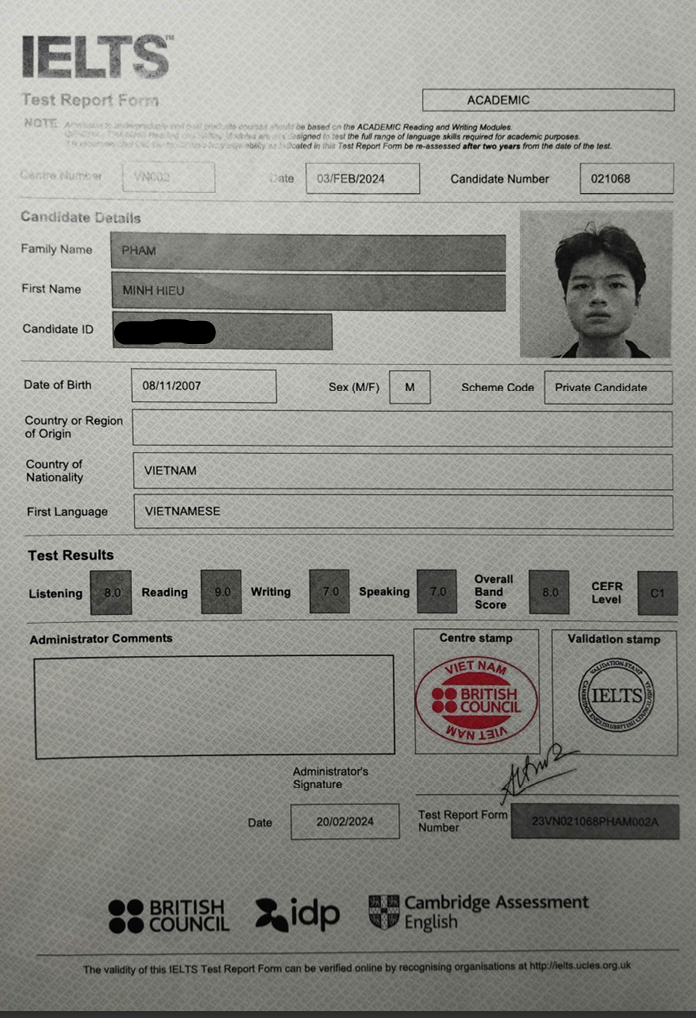
Task: Click the candidate photo
Action: point(595,284)
